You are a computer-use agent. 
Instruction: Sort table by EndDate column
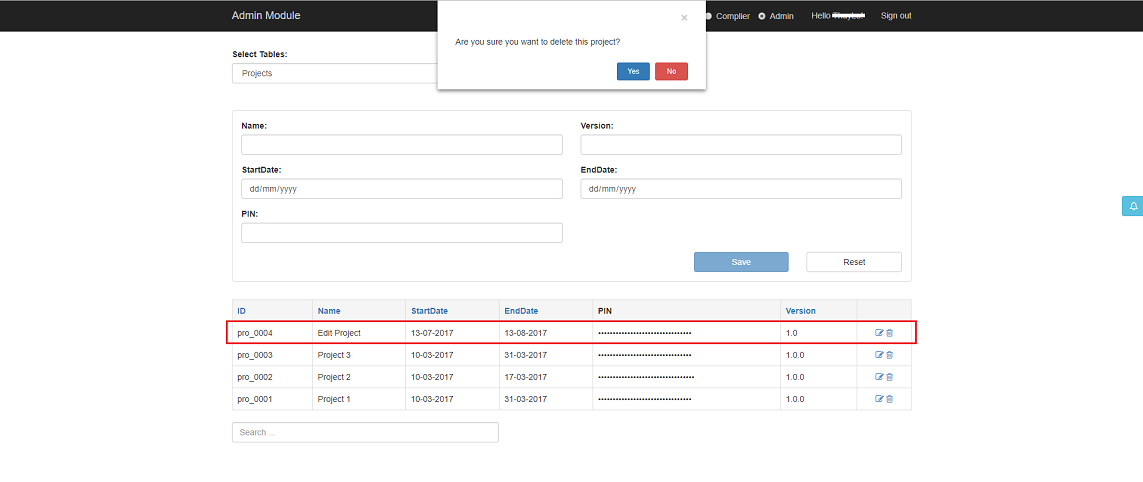point(521,311)
